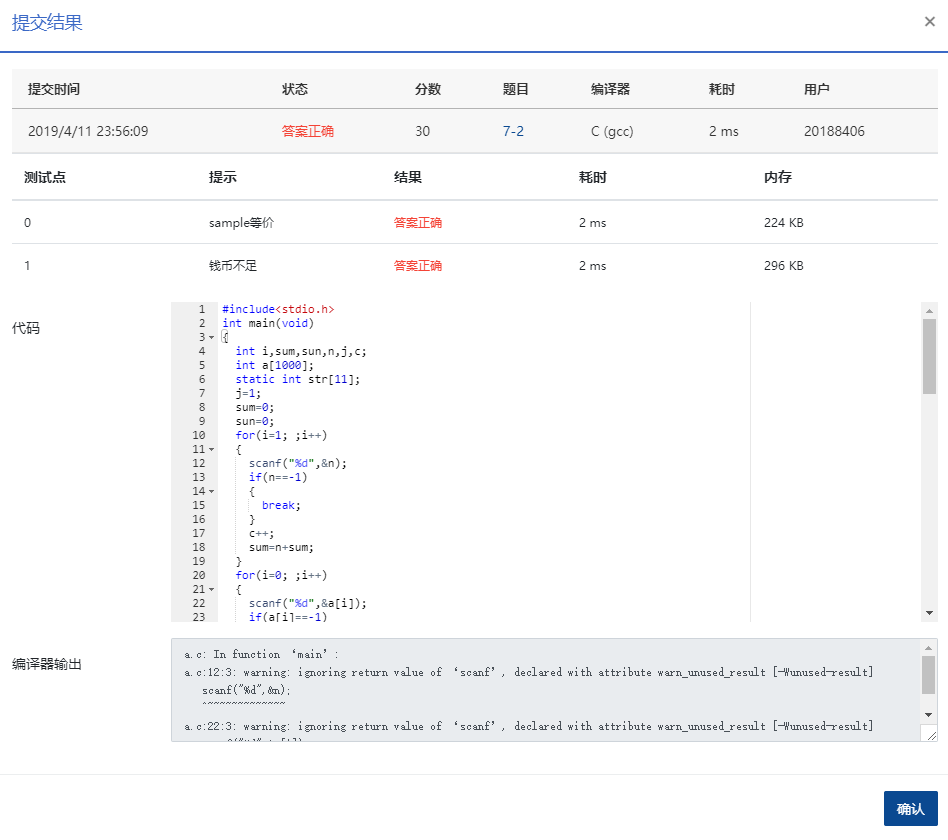The image size is (948, 840).
Task: Click the compiler output scrollbar thumb
Action: [928, 675]
